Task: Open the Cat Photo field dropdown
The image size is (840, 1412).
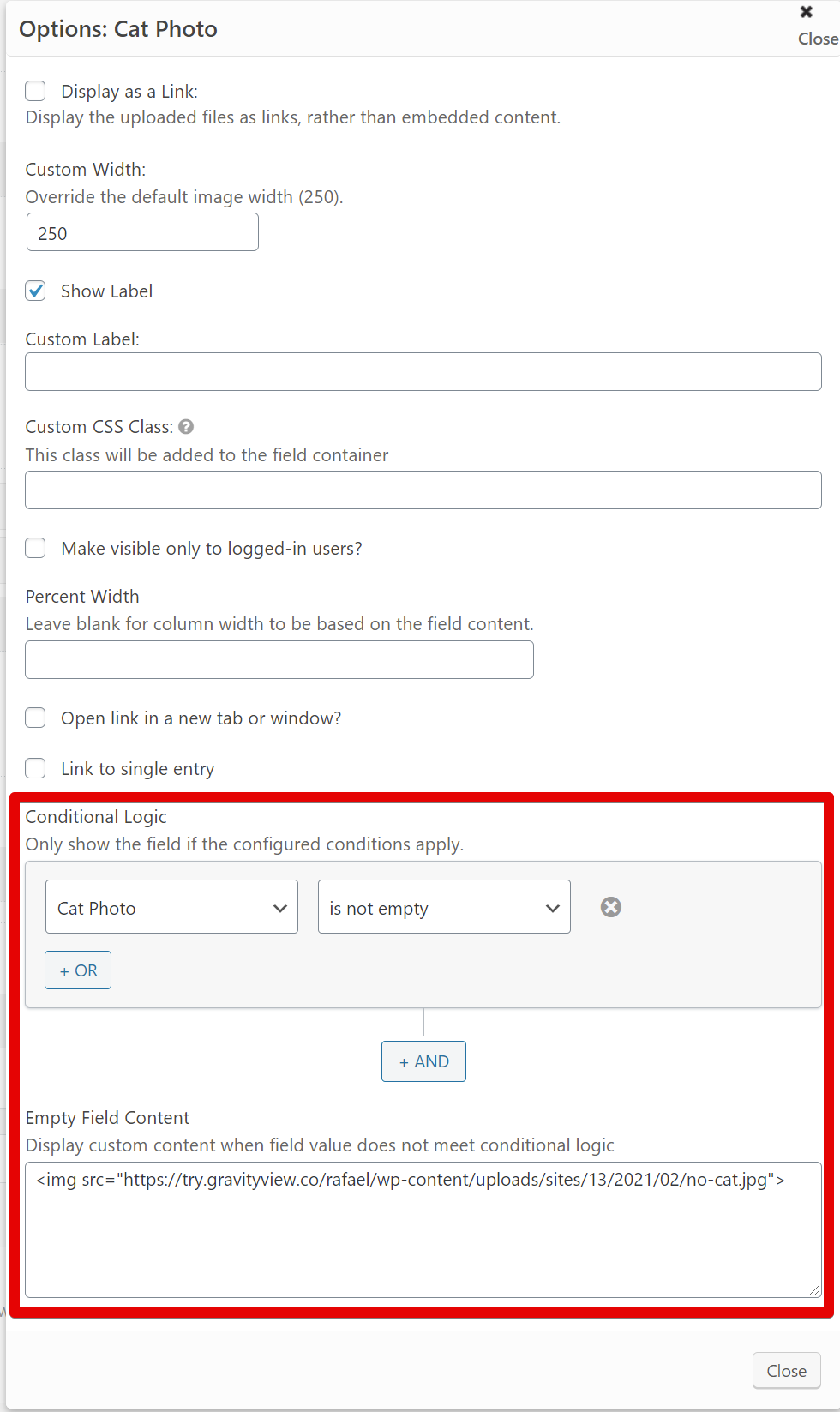Action: point(171,907)
